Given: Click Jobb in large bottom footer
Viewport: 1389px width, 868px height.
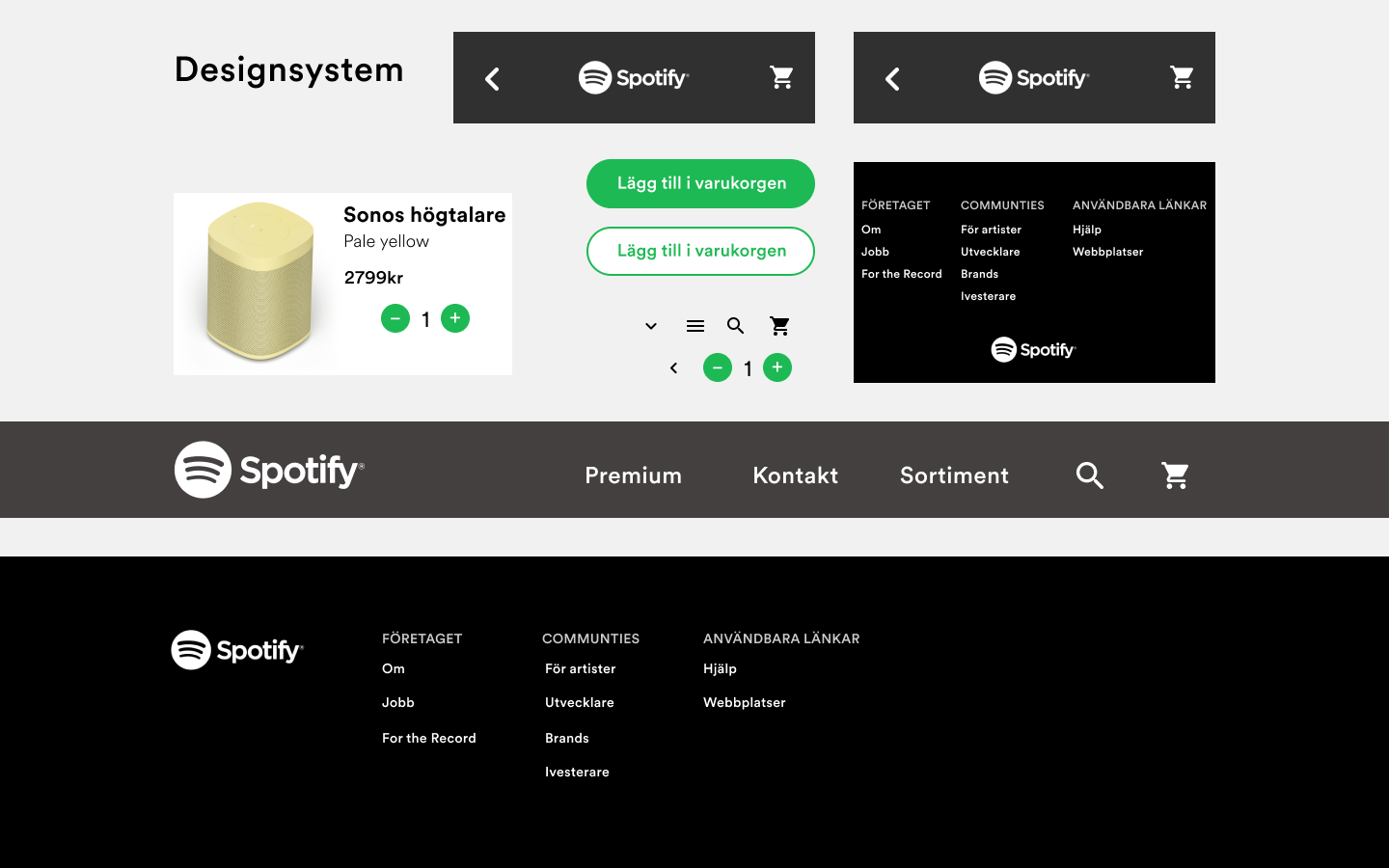Looking at the screenshot, I should [x=398, y=702].
